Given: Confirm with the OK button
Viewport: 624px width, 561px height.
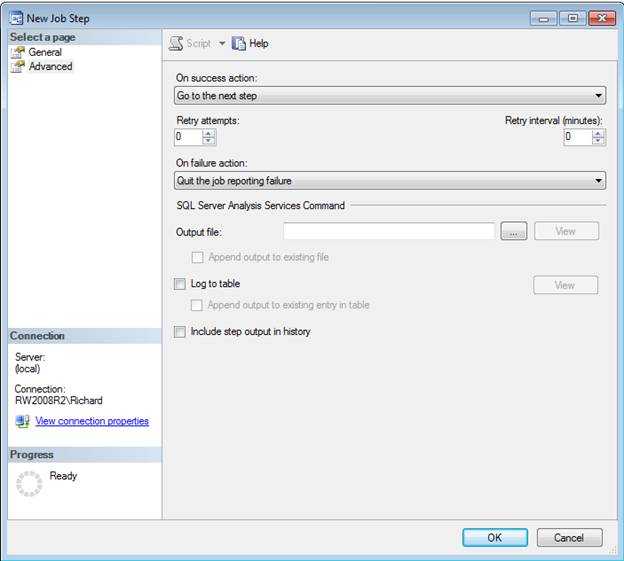Looking at the screenshot, I should 495,538.
